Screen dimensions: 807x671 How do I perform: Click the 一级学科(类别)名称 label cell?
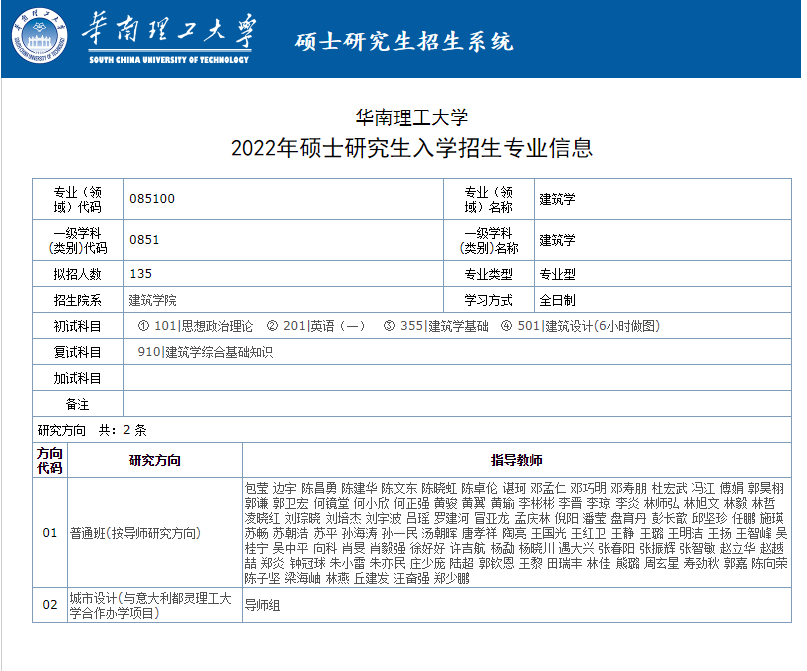[x=489, y=240]
